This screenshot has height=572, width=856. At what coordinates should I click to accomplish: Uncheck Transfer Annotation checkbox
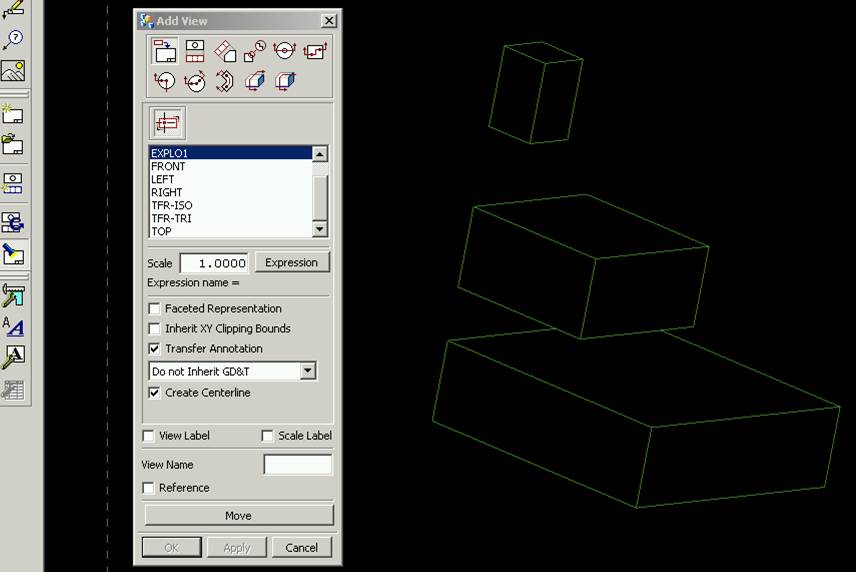point(154,349)
